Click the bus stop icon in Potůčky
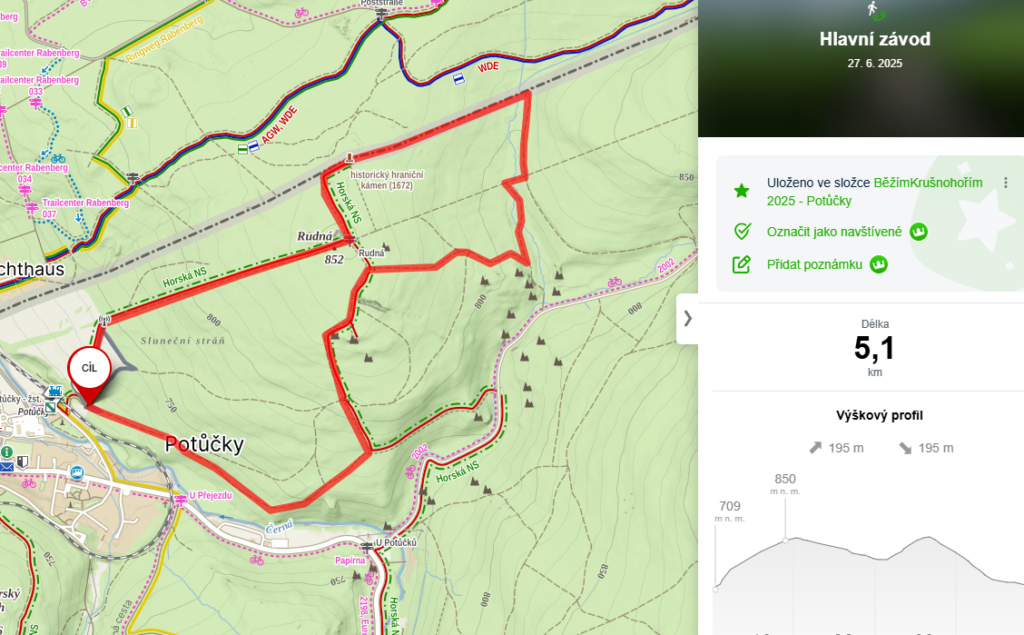 click(77, 472)
